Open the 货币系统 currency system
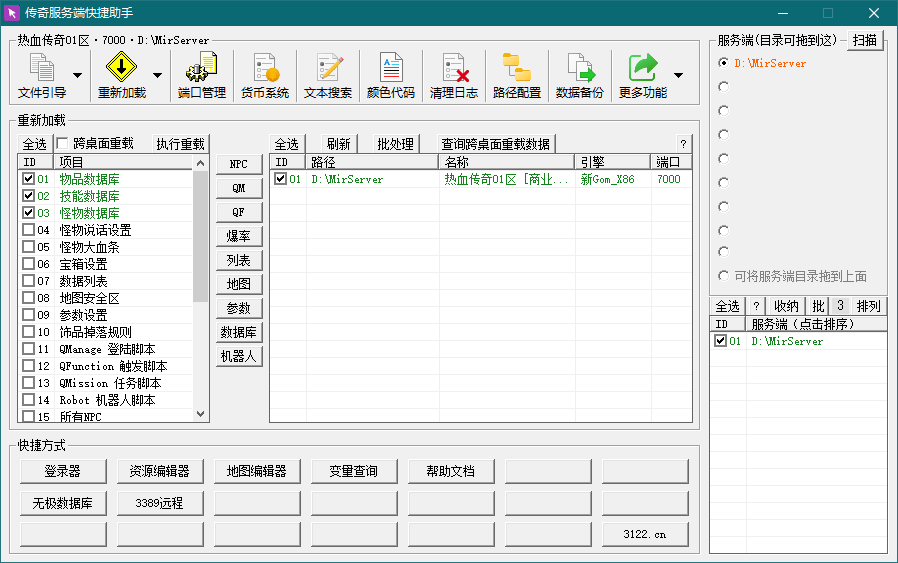Image resolution: width=898 pixels, height=563 pixels. coord(265,76)
